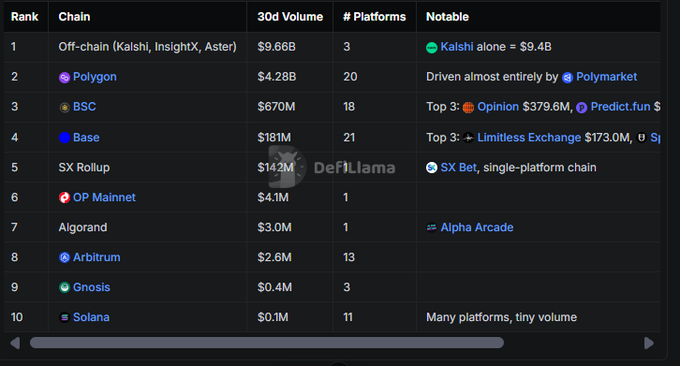
Task: Click the Alpha Arcade logo icon
Action: 432,228
